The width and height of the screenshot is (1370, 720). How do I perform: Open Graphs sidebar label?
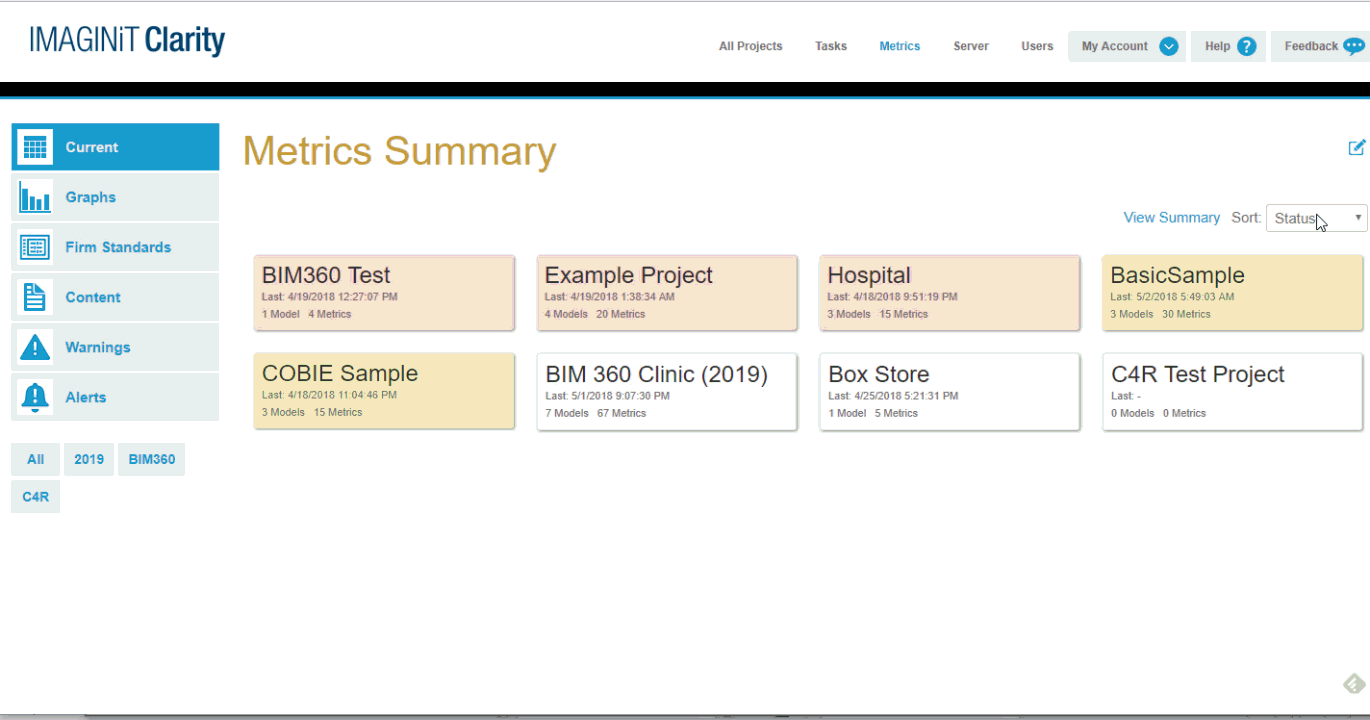[91, 197]
